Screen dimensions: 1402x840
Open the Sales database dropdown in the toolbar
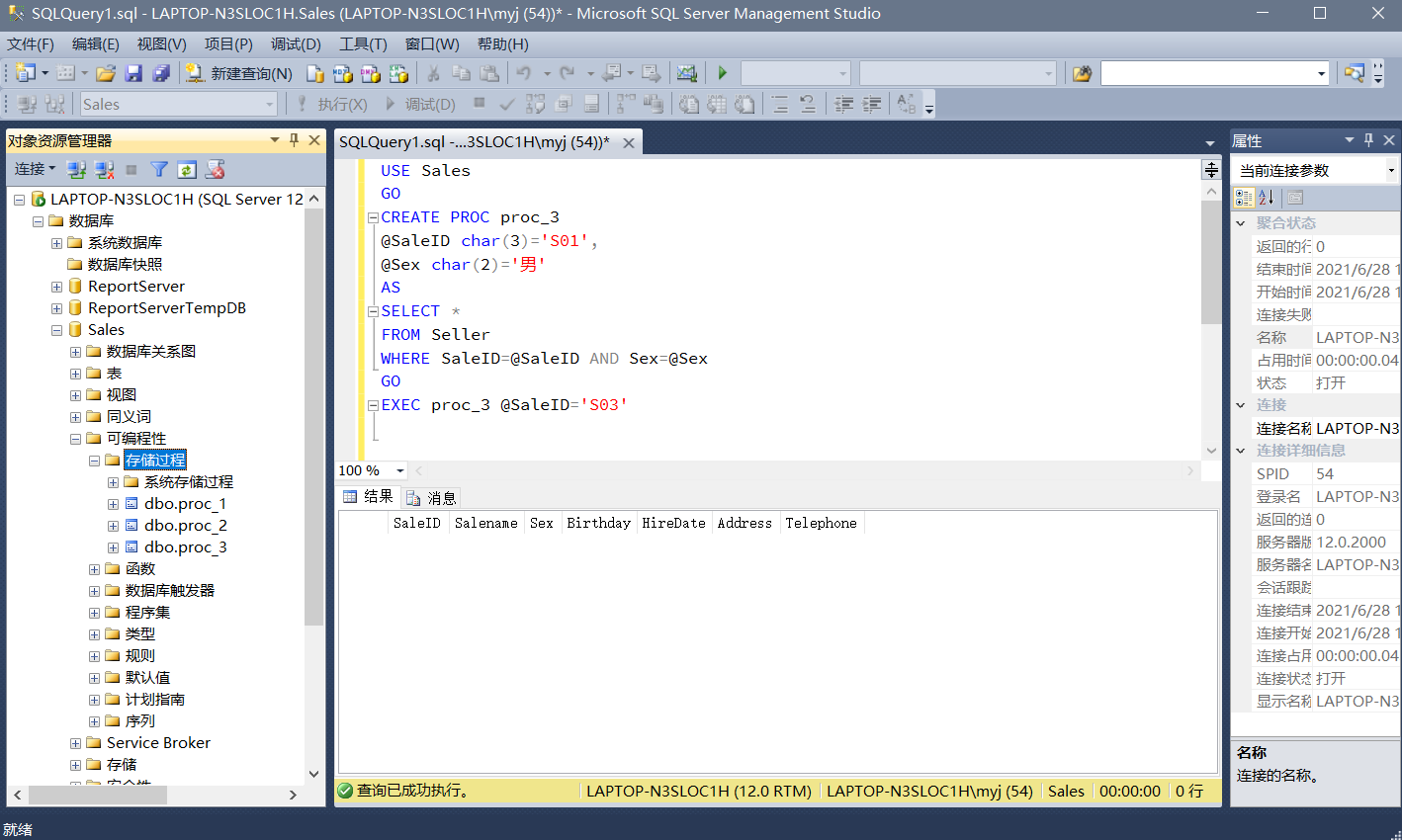[270, 104]
